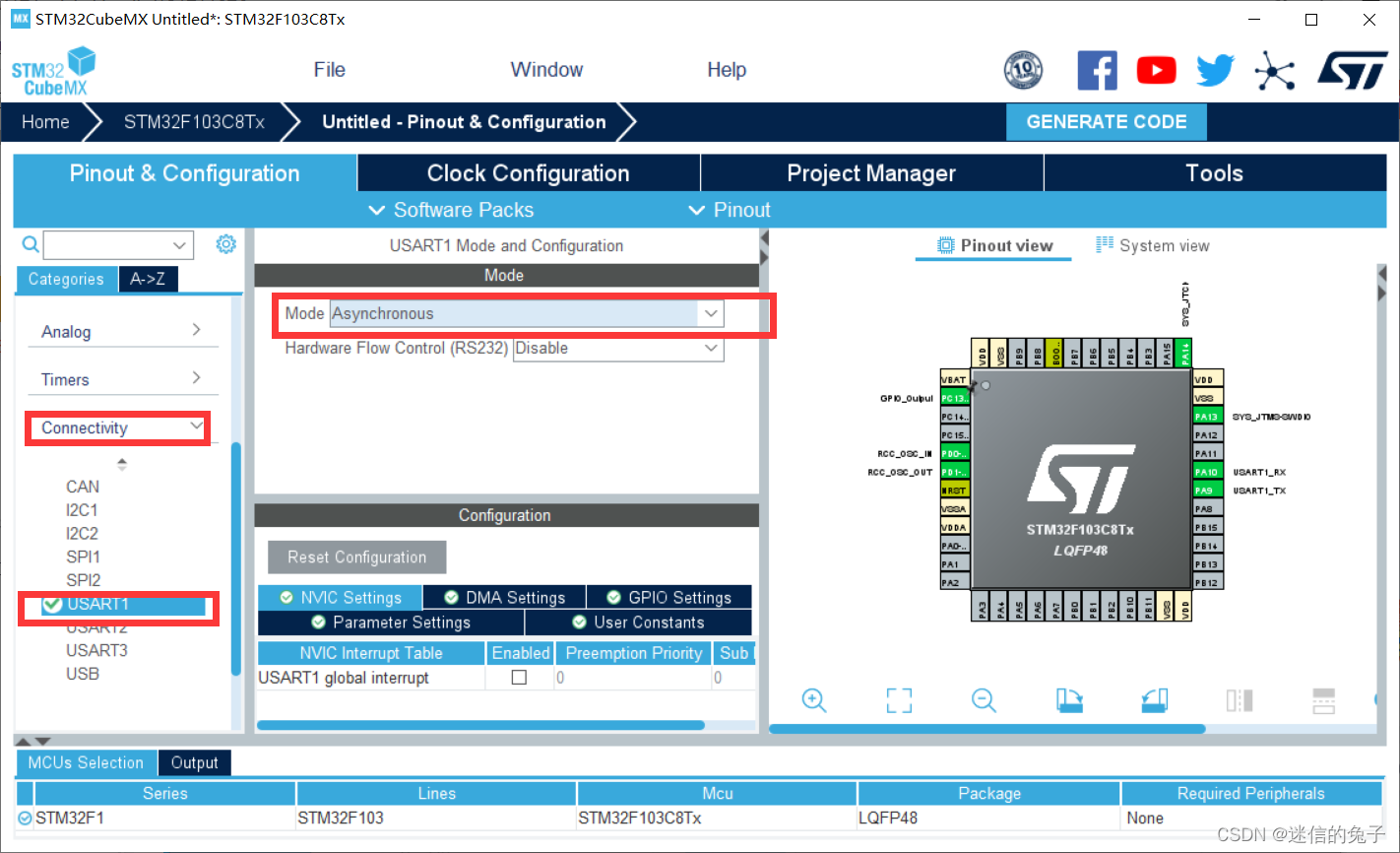Switch to the Categories tab

coord(66,279)
